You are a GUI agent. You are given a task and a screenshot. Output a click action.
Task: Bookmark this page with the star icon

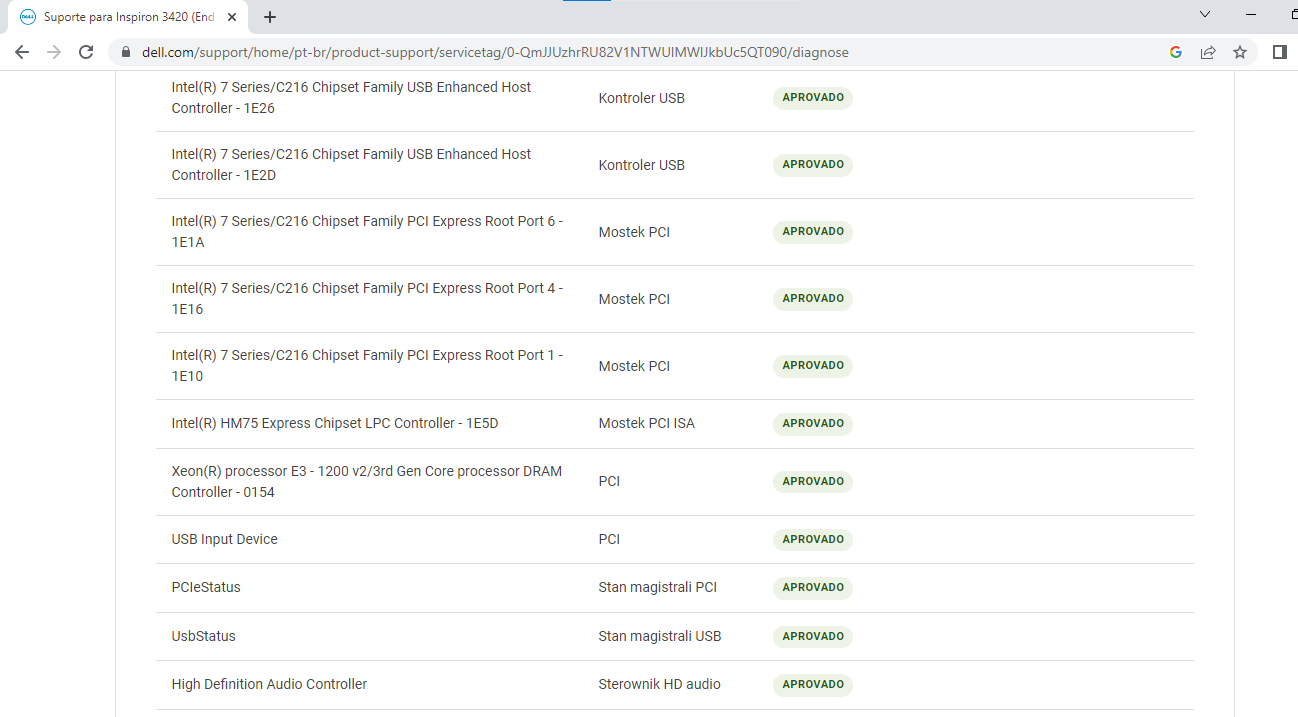point(1240,52)
